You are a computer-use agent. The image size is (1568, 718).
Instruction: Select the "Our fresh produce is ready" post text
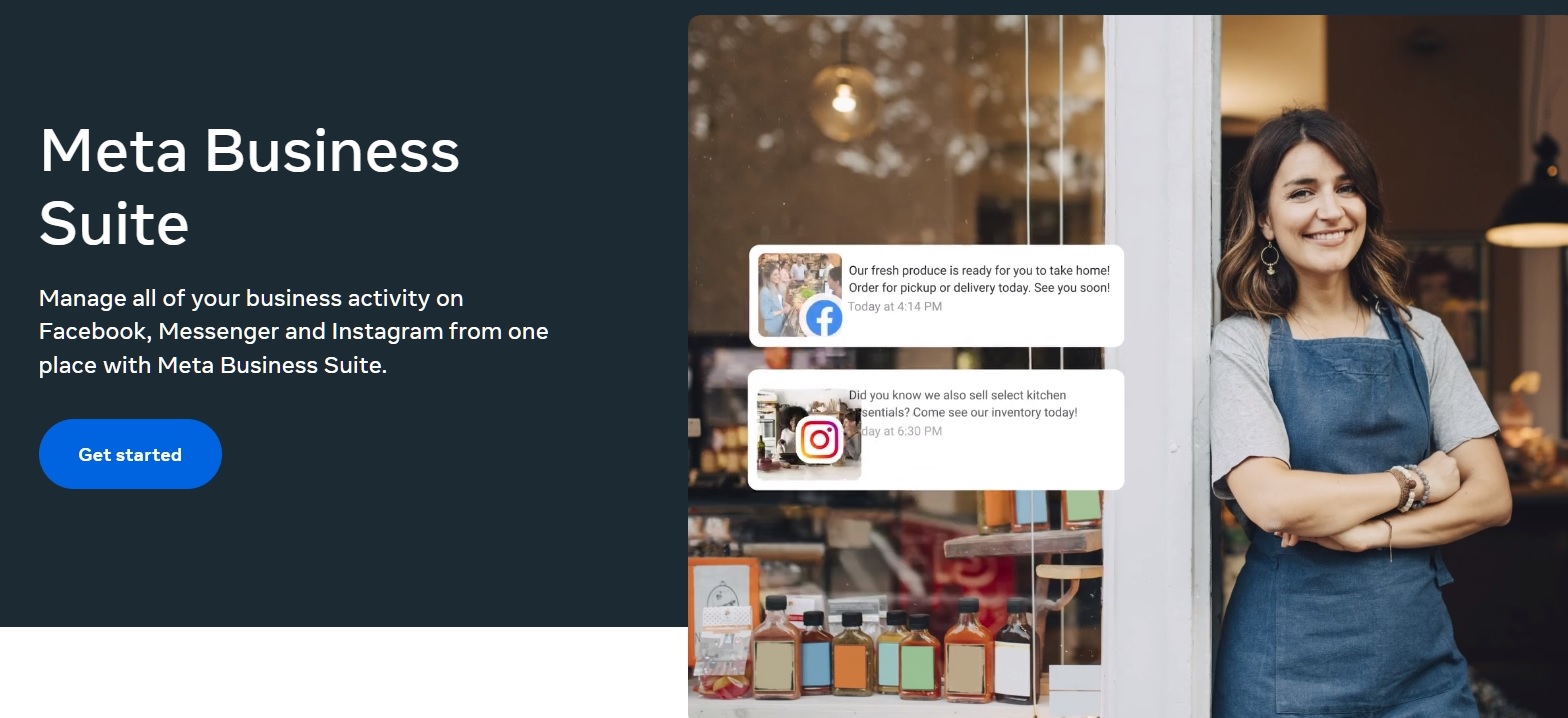tap(979, 279)
